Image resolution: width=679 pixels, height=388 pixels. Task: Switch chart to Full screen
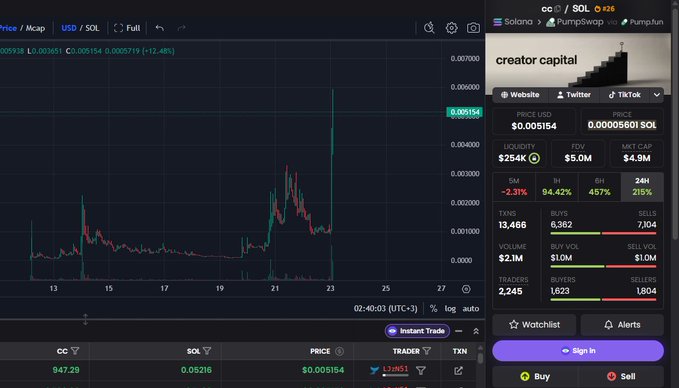click(x=127, y=28)
